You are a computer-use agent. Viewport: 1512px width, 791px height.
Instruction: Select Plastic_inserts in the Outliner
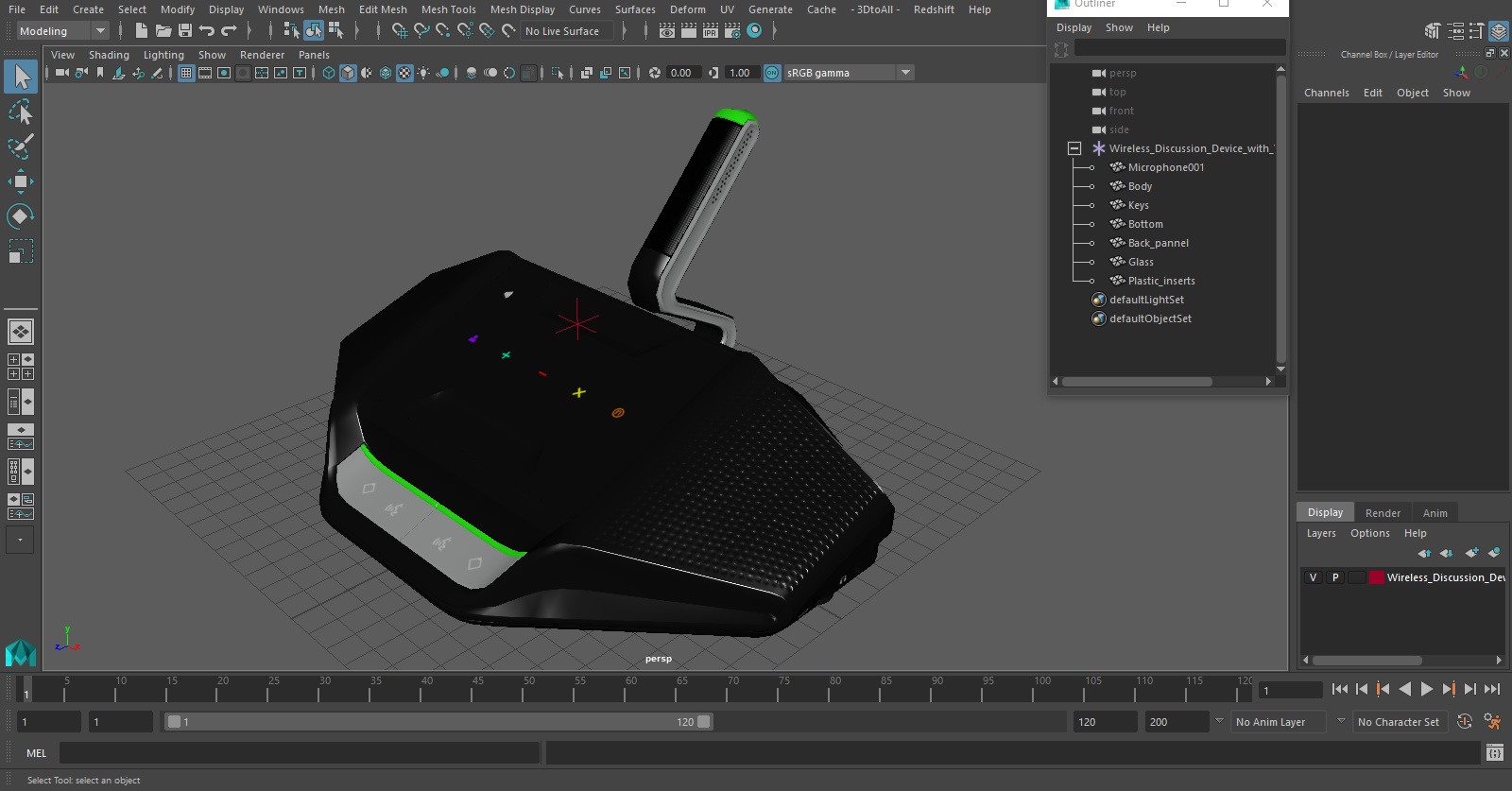point(1160,281)
